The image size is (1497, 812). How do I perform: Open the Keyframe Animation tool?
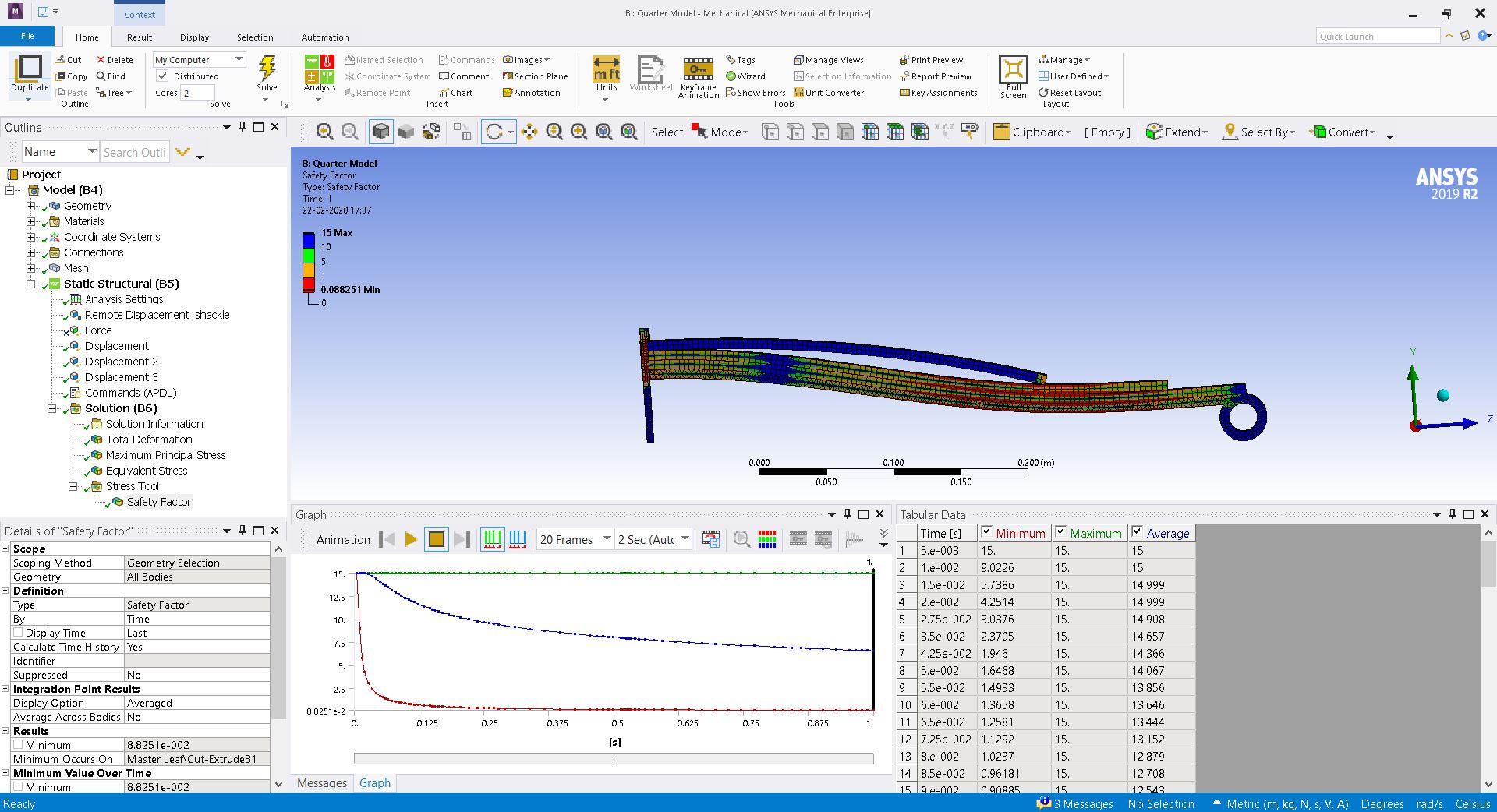pos(698,76)
